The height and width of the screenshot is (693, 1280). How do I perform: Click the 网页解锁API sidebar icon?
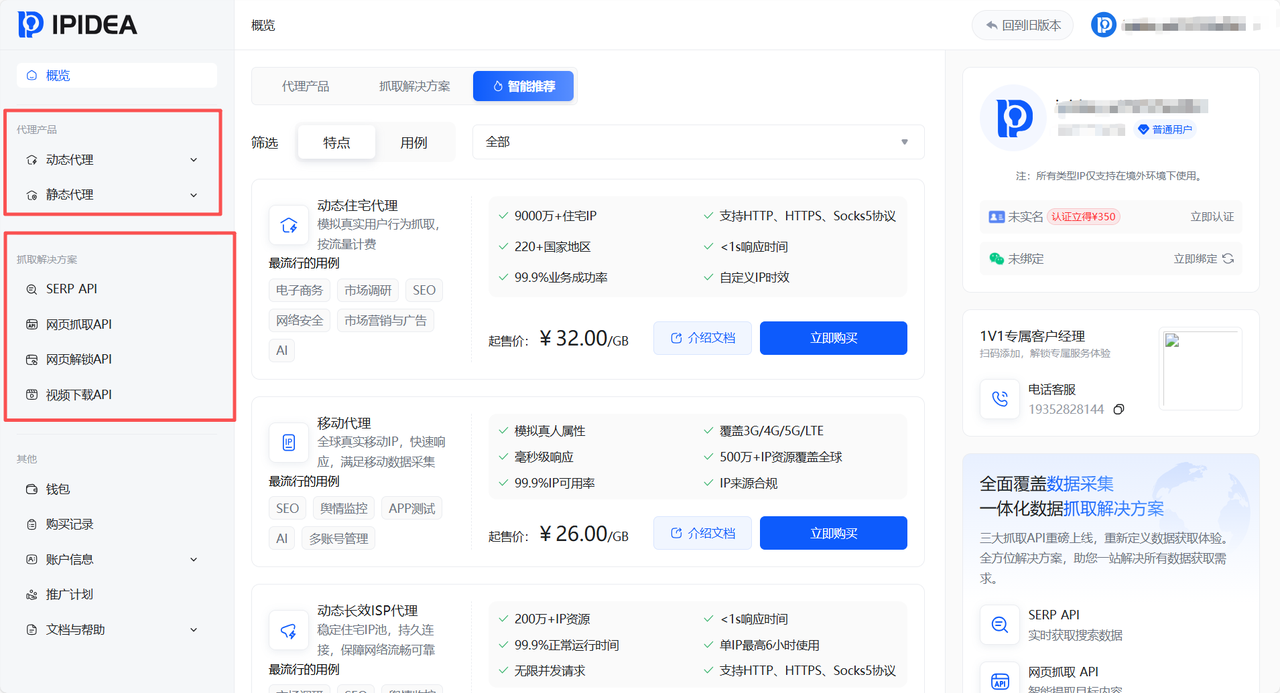32,359
